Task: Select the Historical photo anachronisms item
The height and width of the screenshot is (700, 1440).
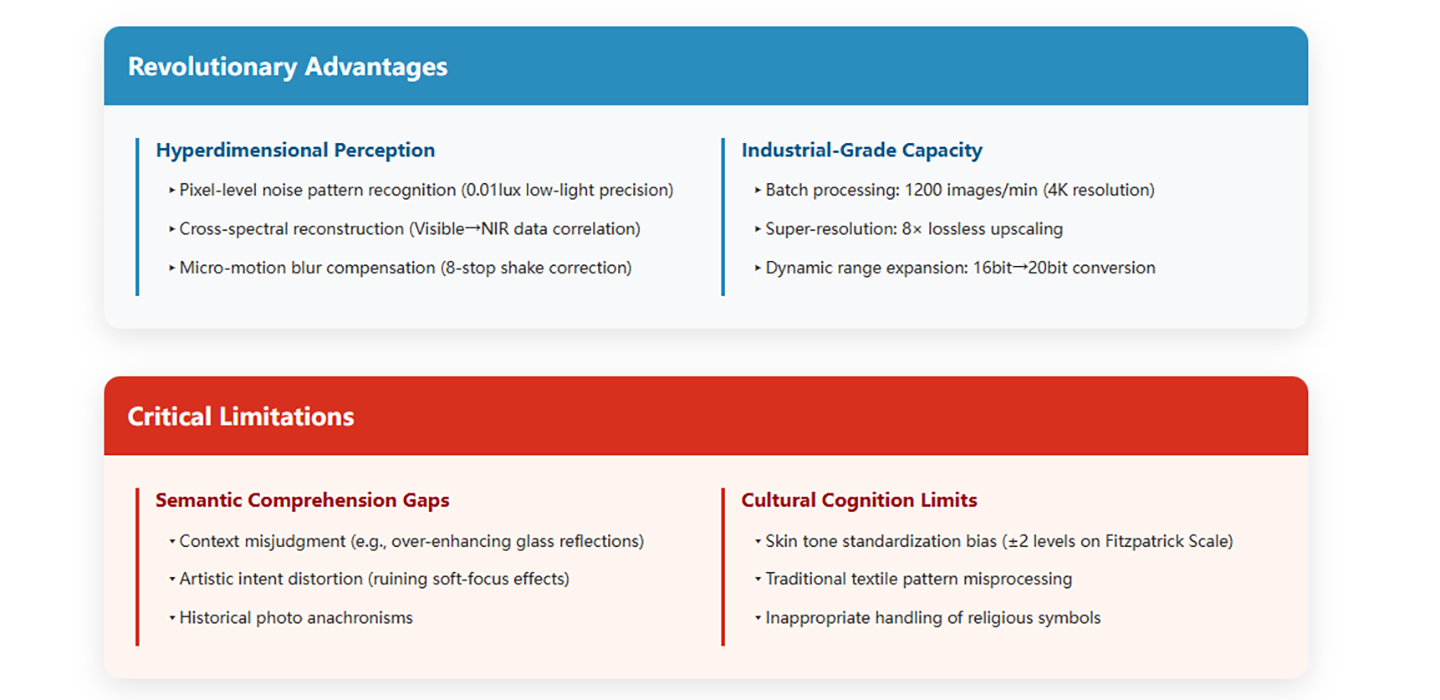Action: (x=296, y=618)
